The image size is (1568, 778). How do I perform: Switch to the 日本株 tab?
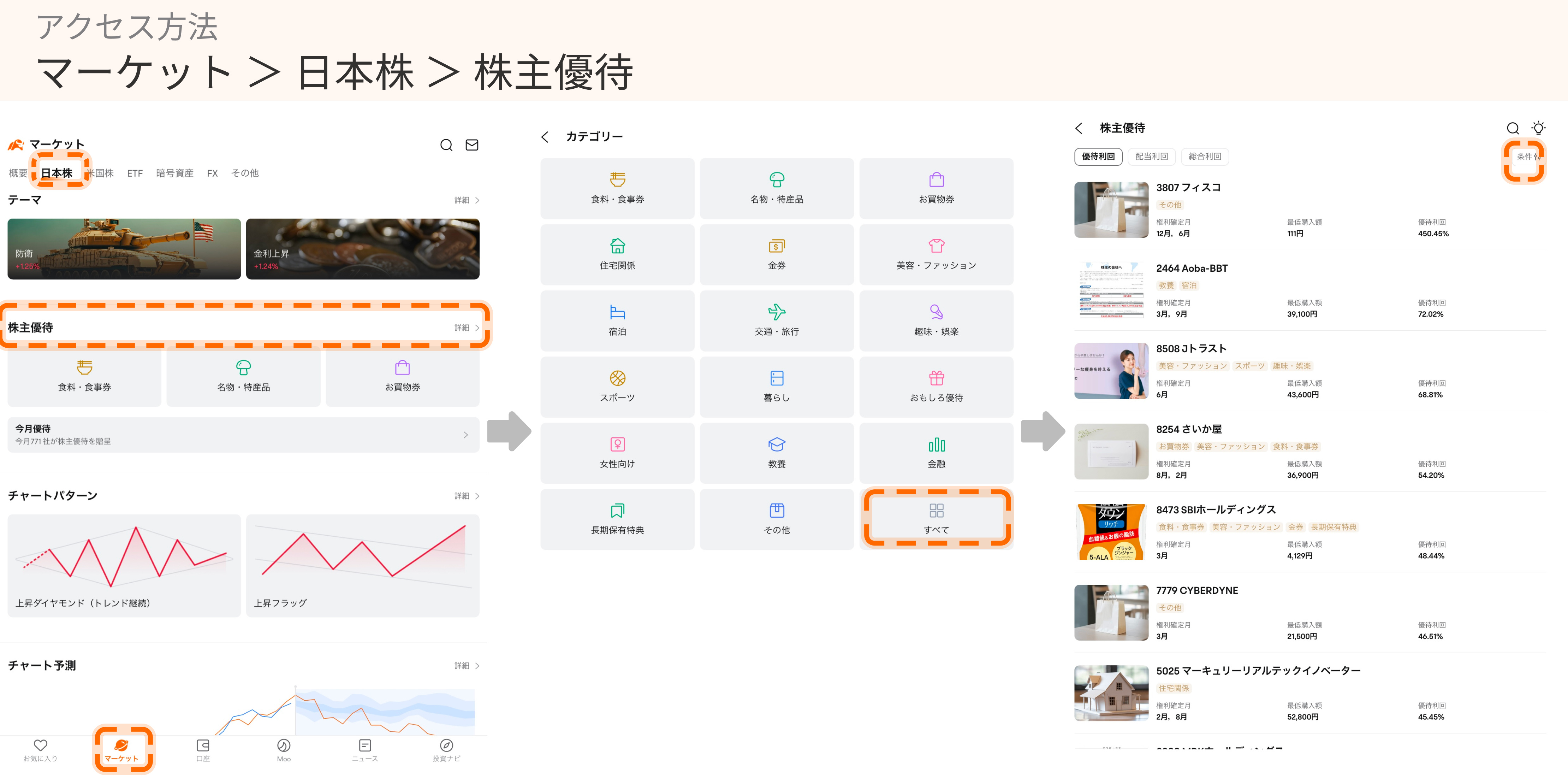(57, 173)
